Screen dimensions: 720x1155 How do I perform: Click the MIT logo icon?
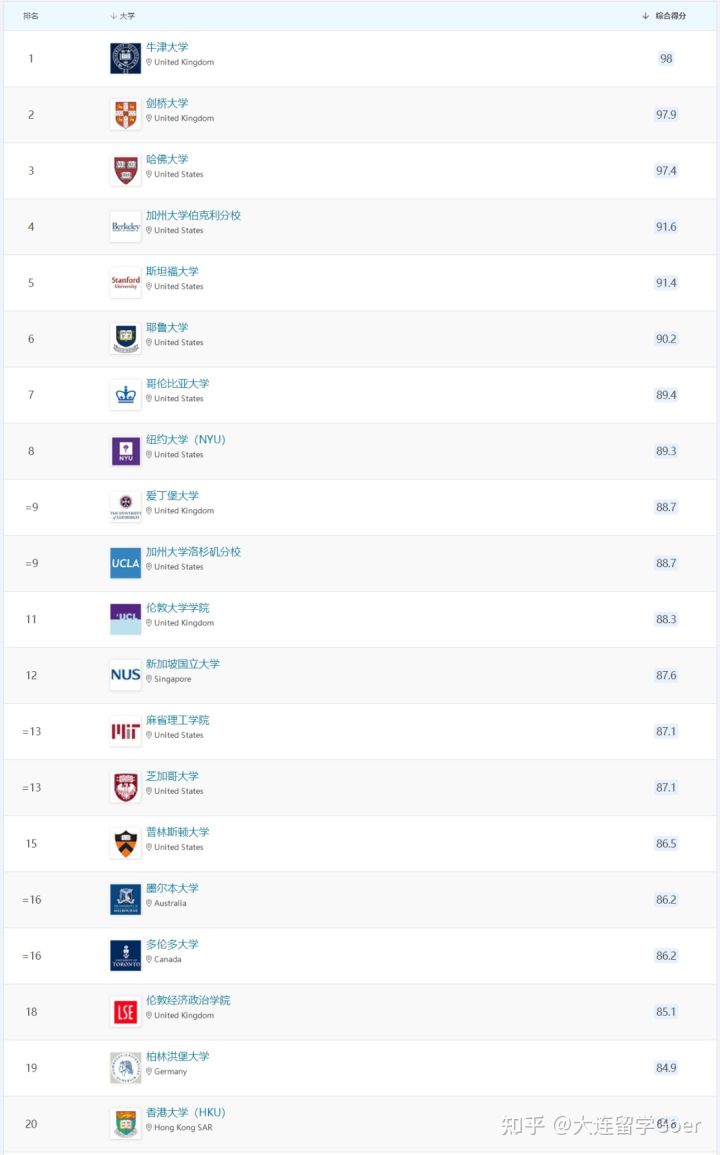click(x=125, y=731)
